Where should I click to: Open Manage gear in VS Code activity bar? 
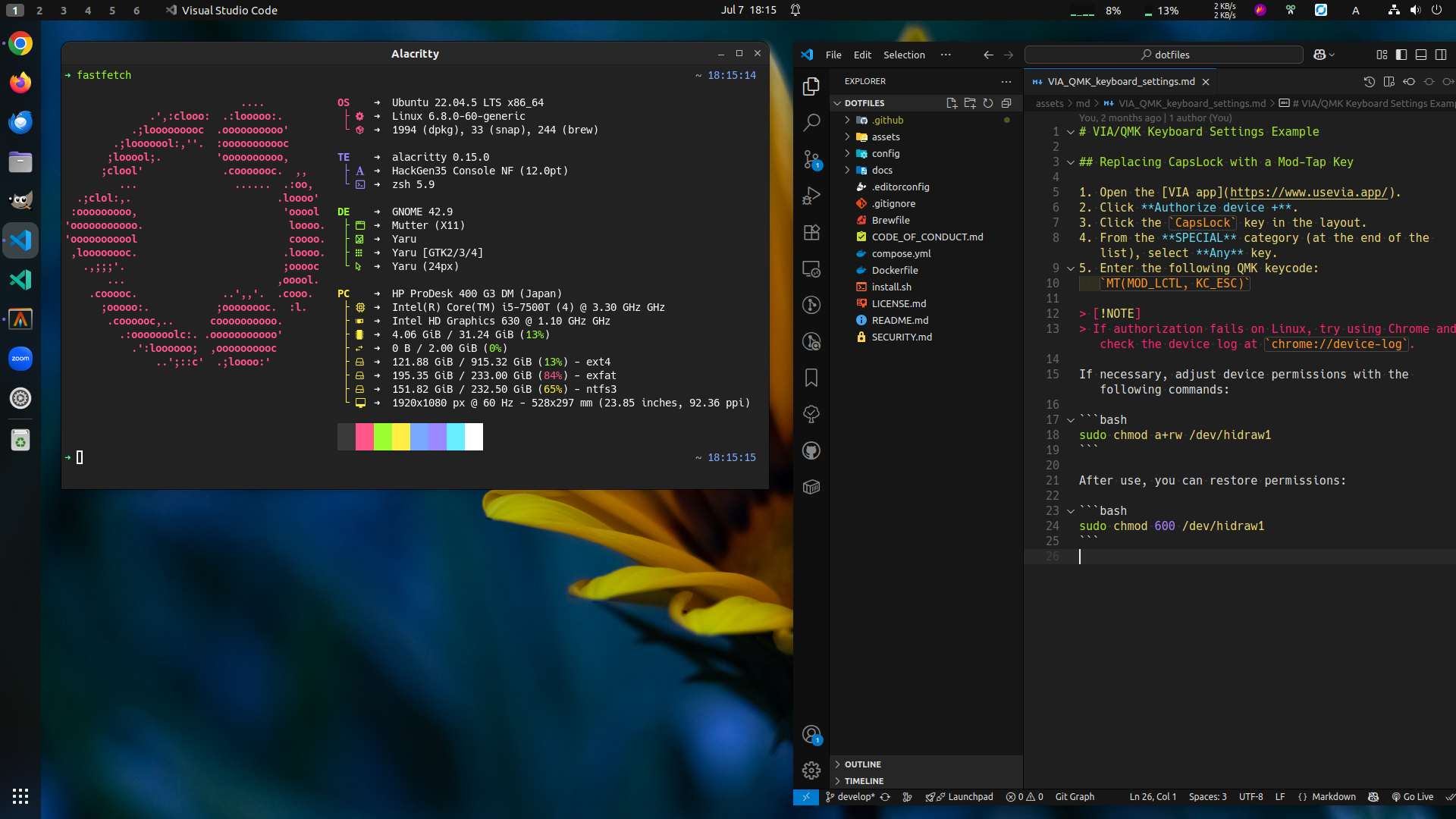coord(811,770)
